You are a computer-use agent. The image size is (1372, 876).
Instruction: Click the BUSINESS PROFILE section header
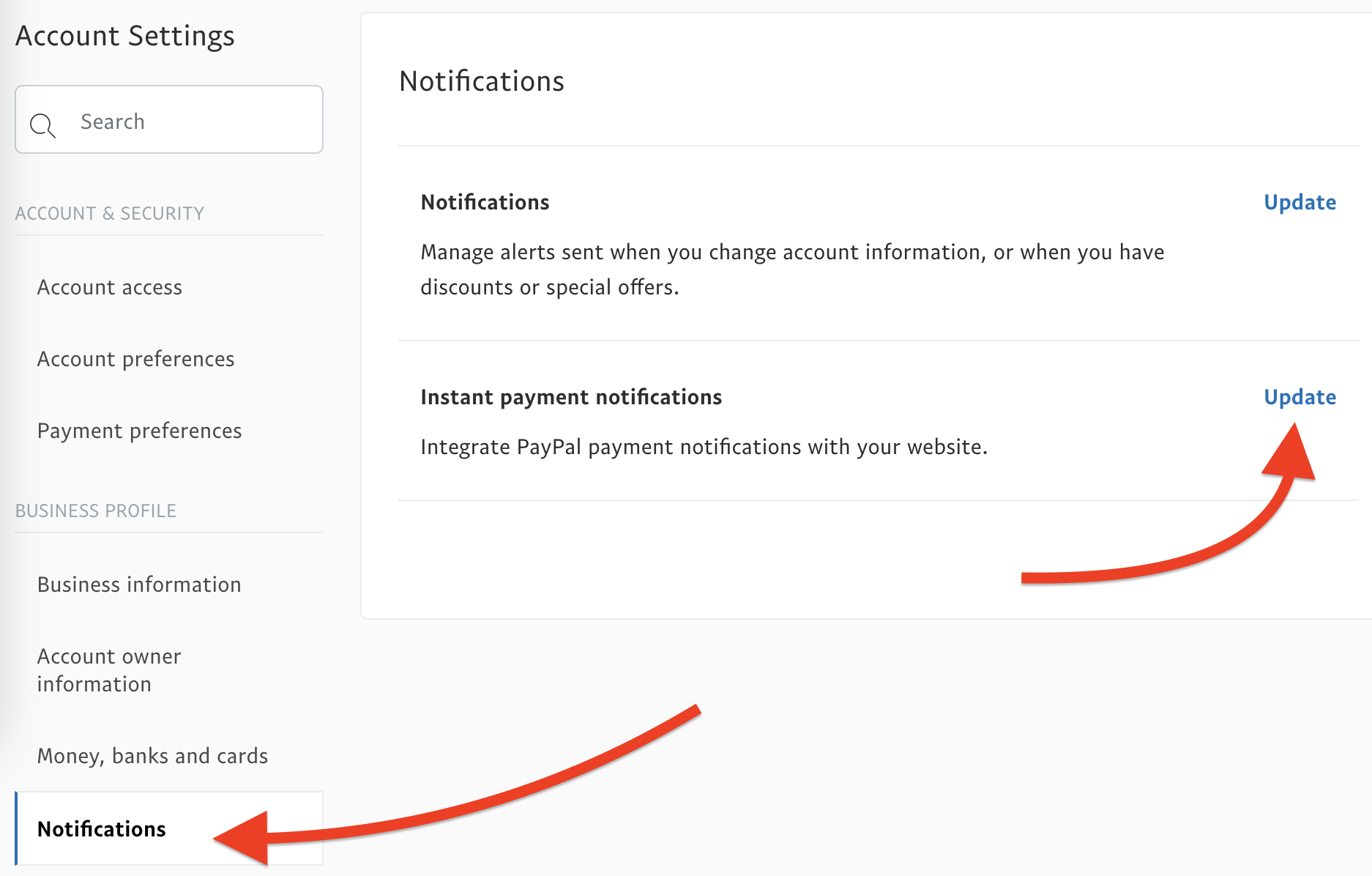coord(96,511)
